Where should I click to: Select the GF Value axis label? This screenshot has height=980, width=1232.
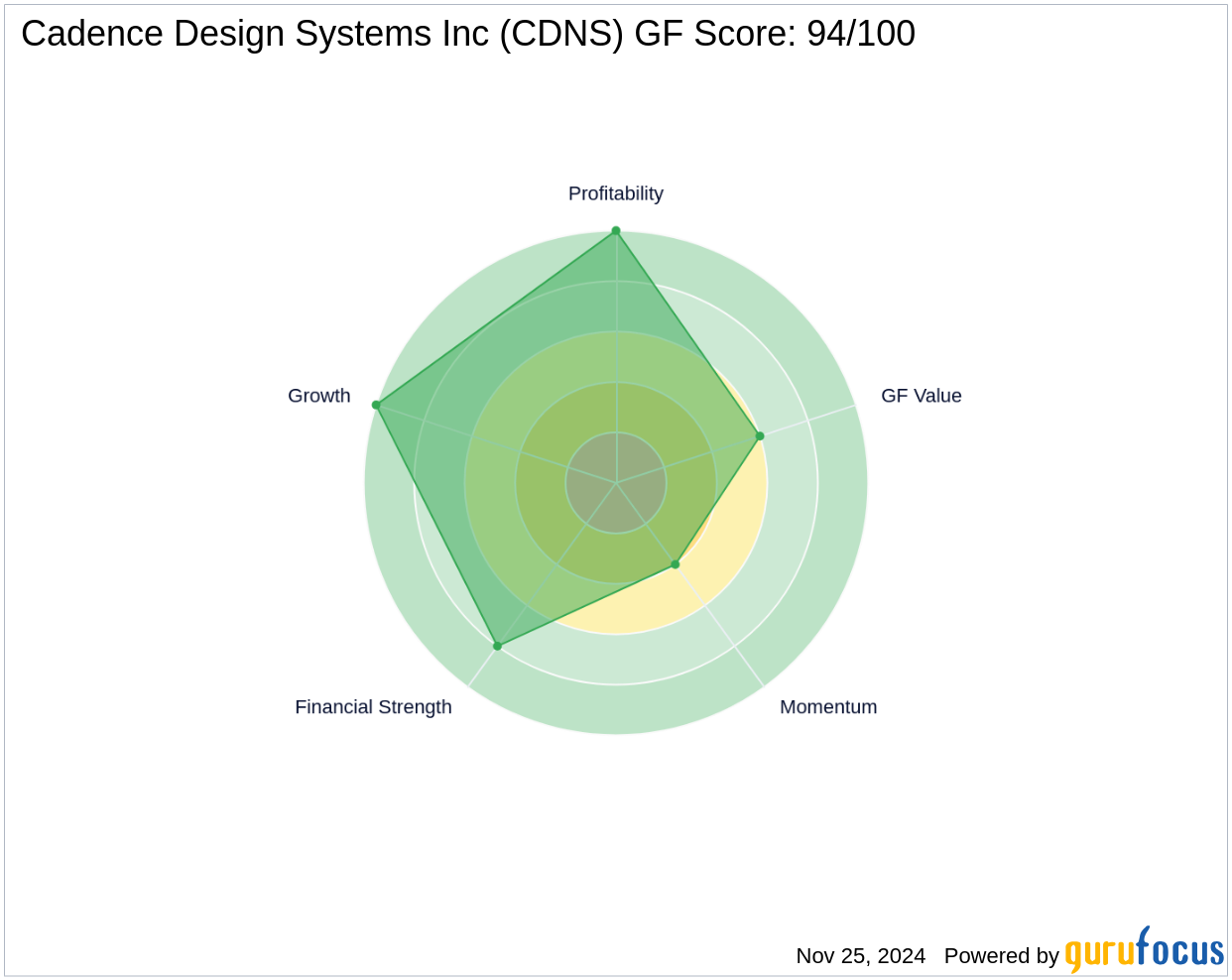click(x=922, y=396)
